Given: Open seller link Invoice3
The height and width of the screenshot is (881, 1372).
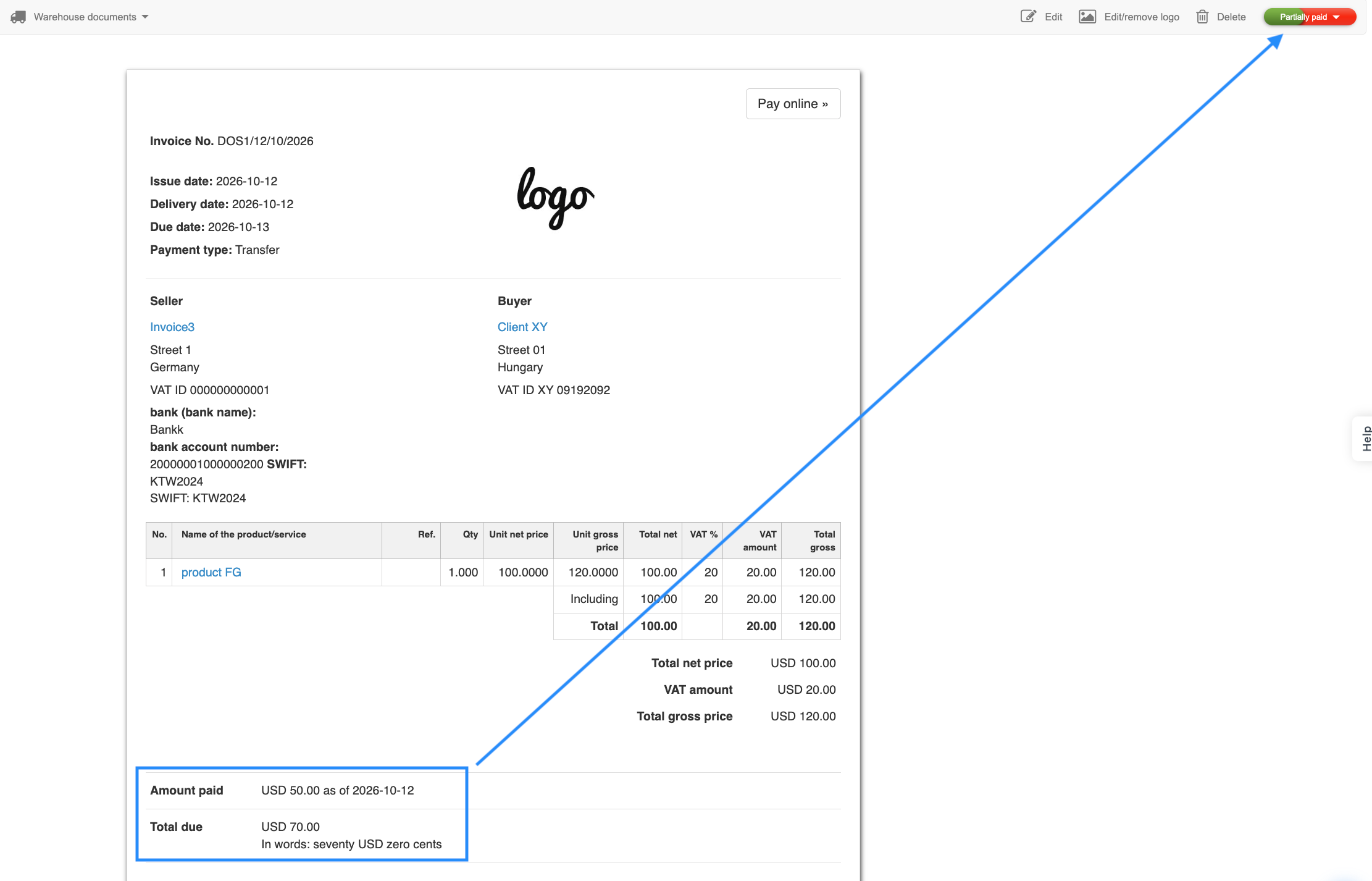Looking at the screenshot, I should pos(172,327).
